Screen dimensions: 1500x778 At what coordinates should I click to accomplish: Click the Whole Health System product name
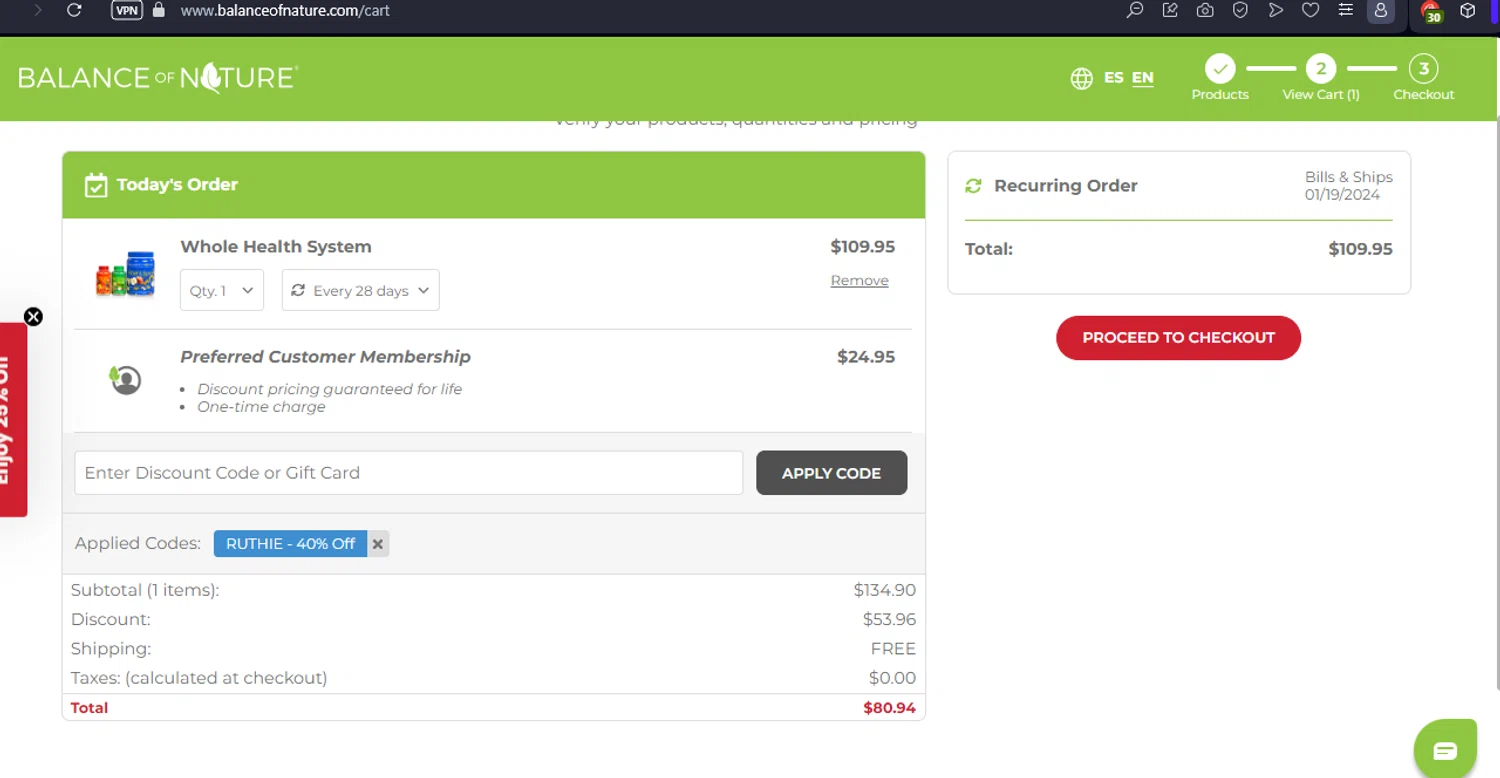276,247
